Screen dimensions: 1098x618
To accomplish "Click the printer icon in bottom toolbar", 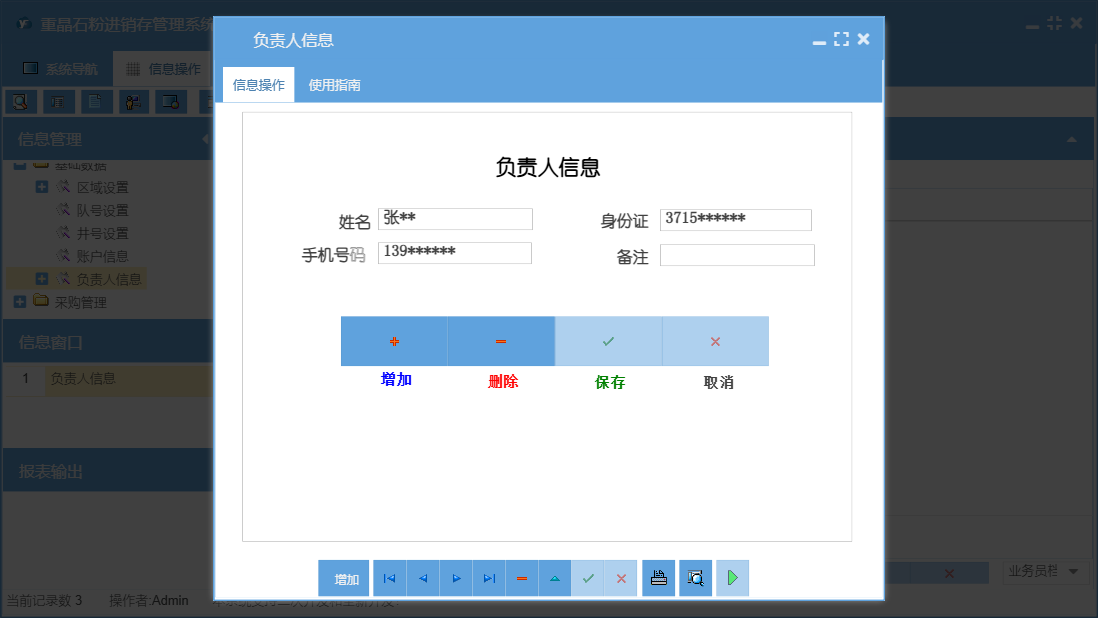I will click(x=658, y=578).
